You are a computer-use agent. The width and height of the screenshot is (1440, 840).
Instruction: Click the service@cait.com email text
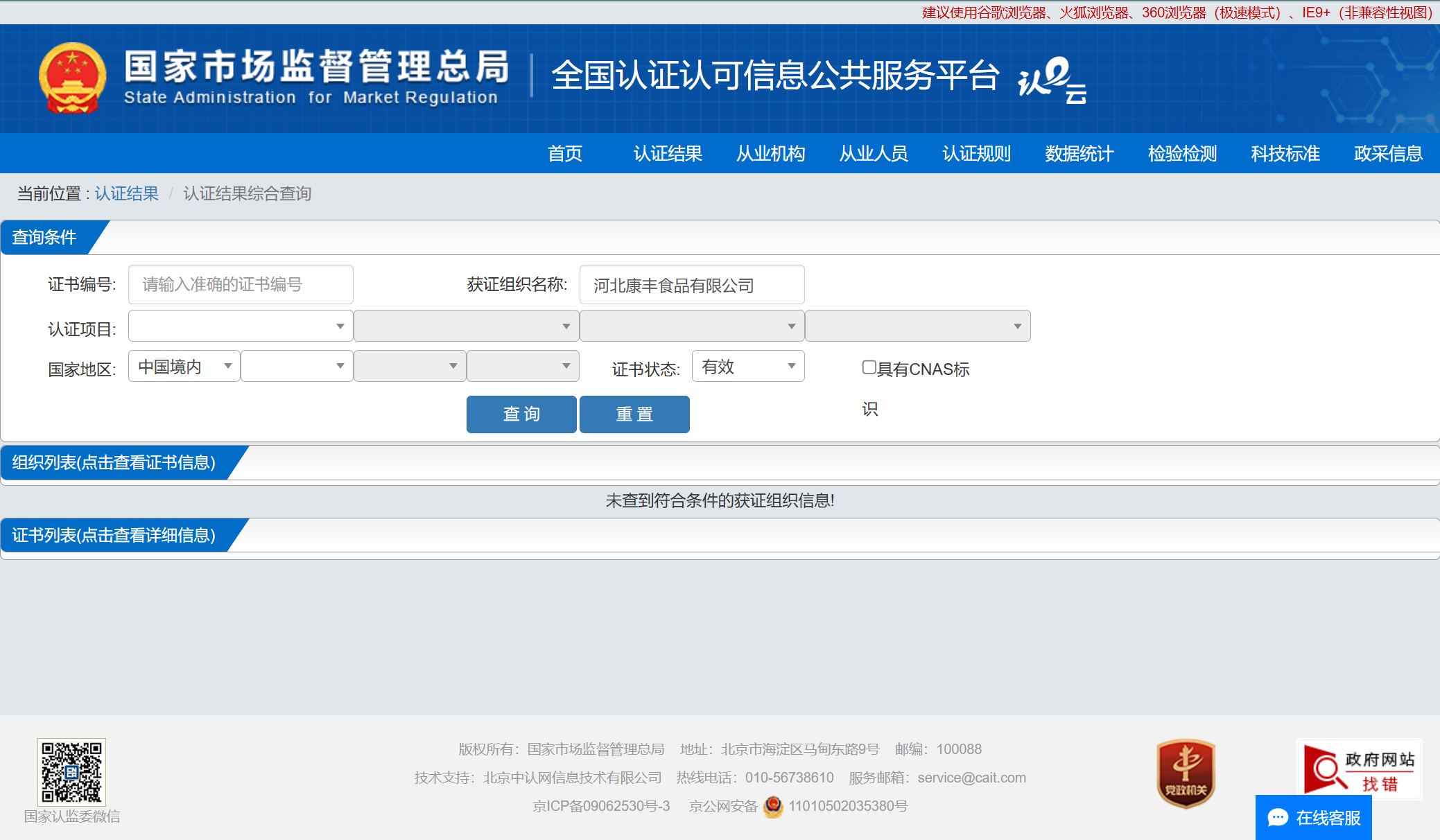(x=972, y=778)
